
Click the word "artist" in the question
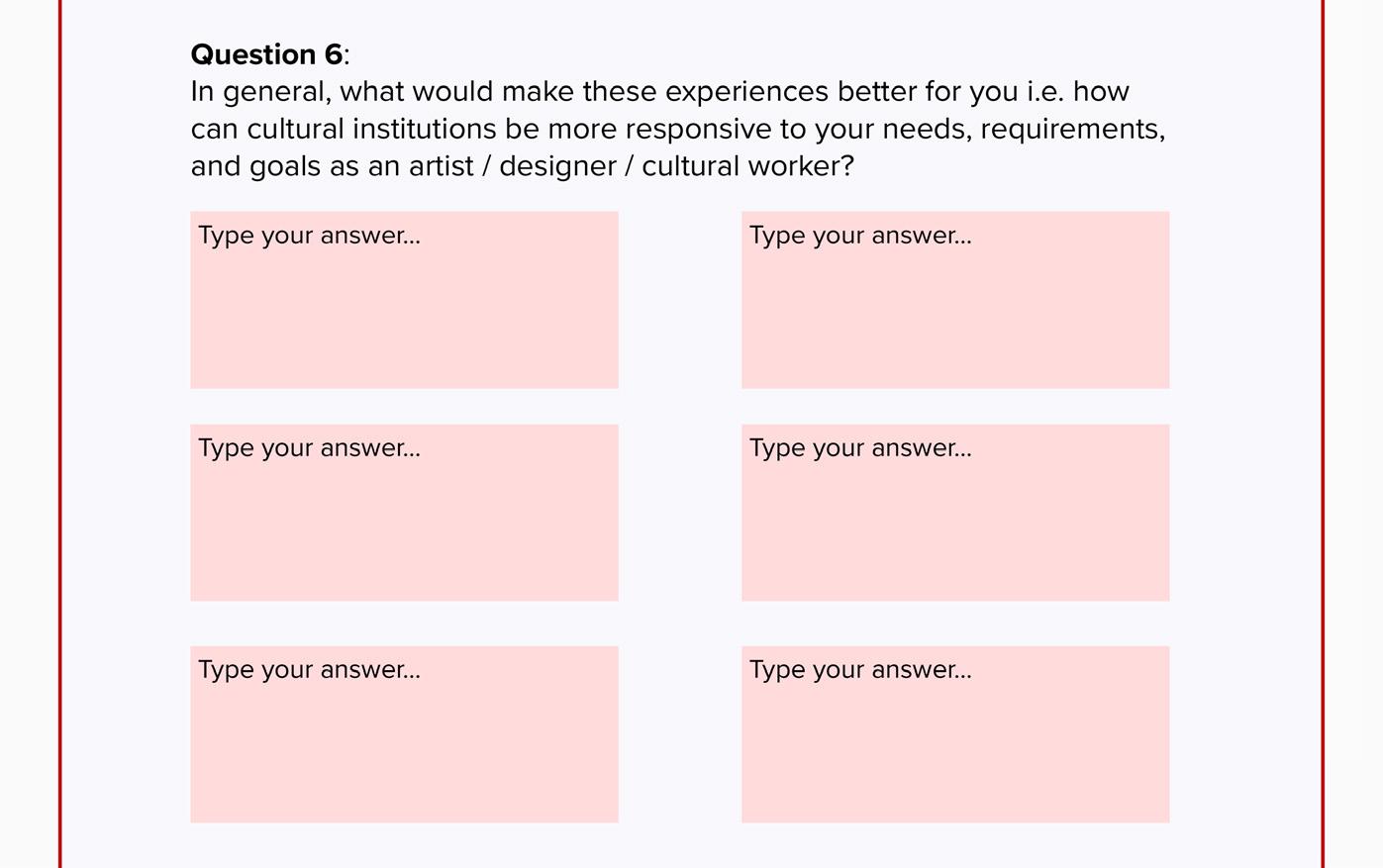442,166
